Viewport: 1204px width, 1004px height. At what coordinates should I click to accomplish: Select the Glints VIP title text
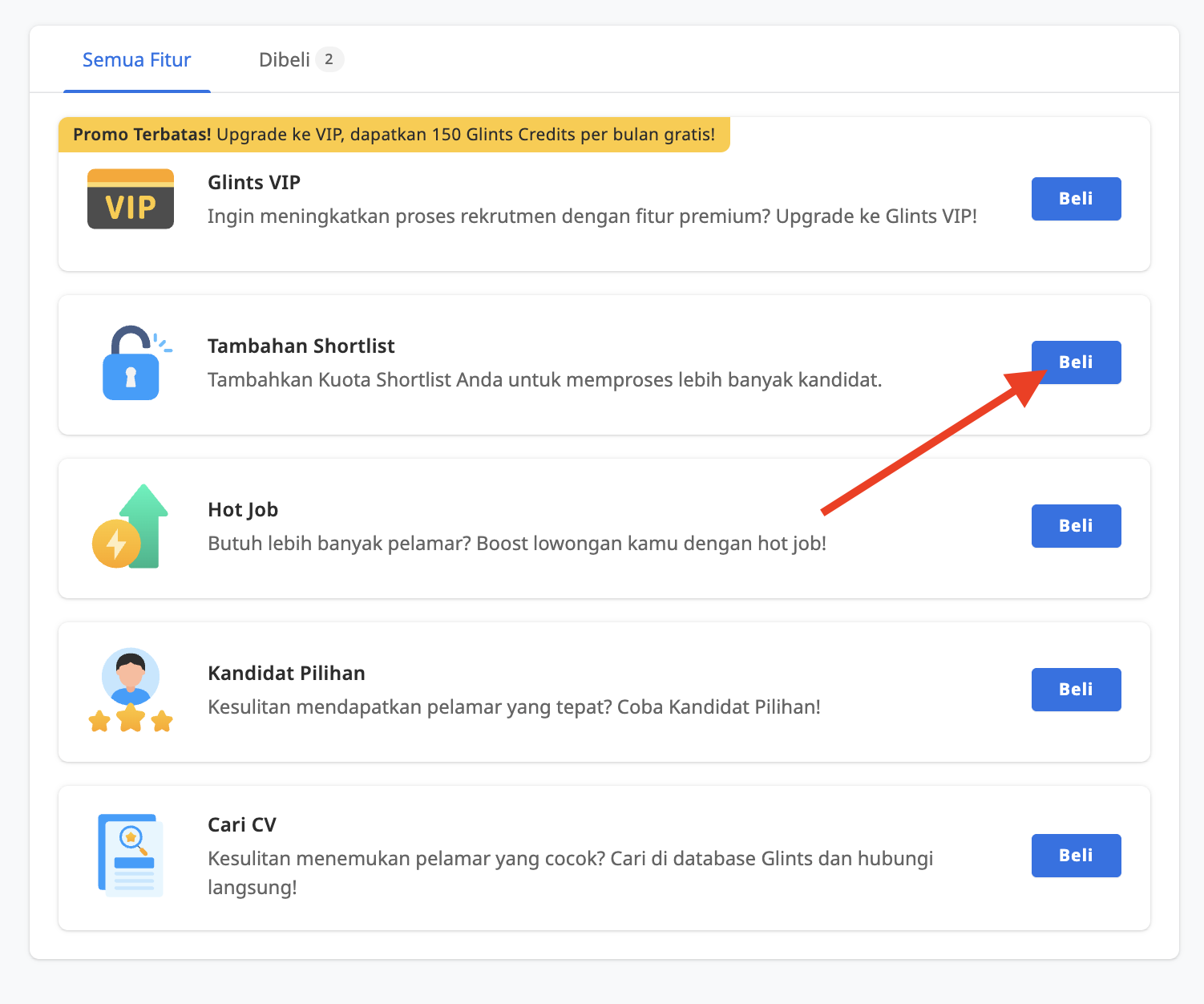pyautogui.click(x=254, y=183)
